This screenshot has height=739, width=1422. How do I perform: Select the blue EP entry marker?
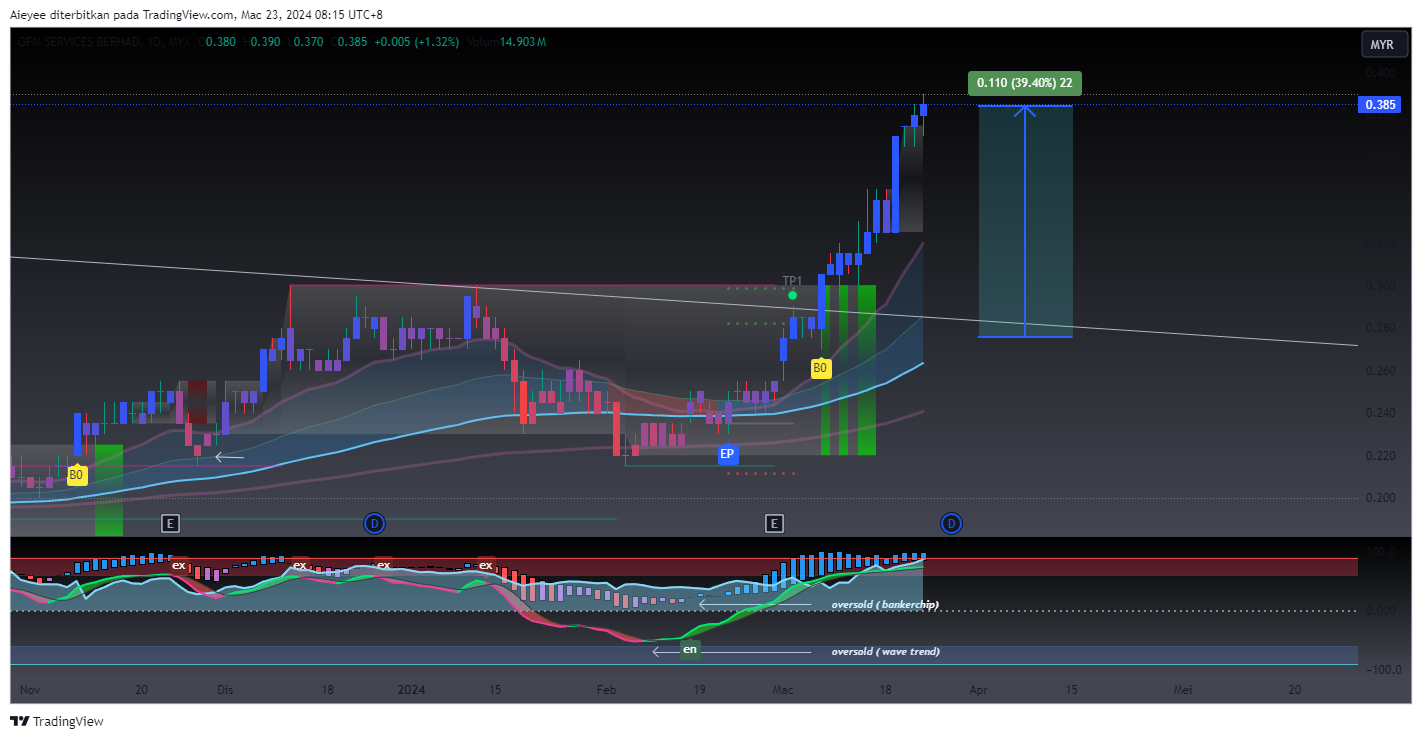click(x=727, y=454)
